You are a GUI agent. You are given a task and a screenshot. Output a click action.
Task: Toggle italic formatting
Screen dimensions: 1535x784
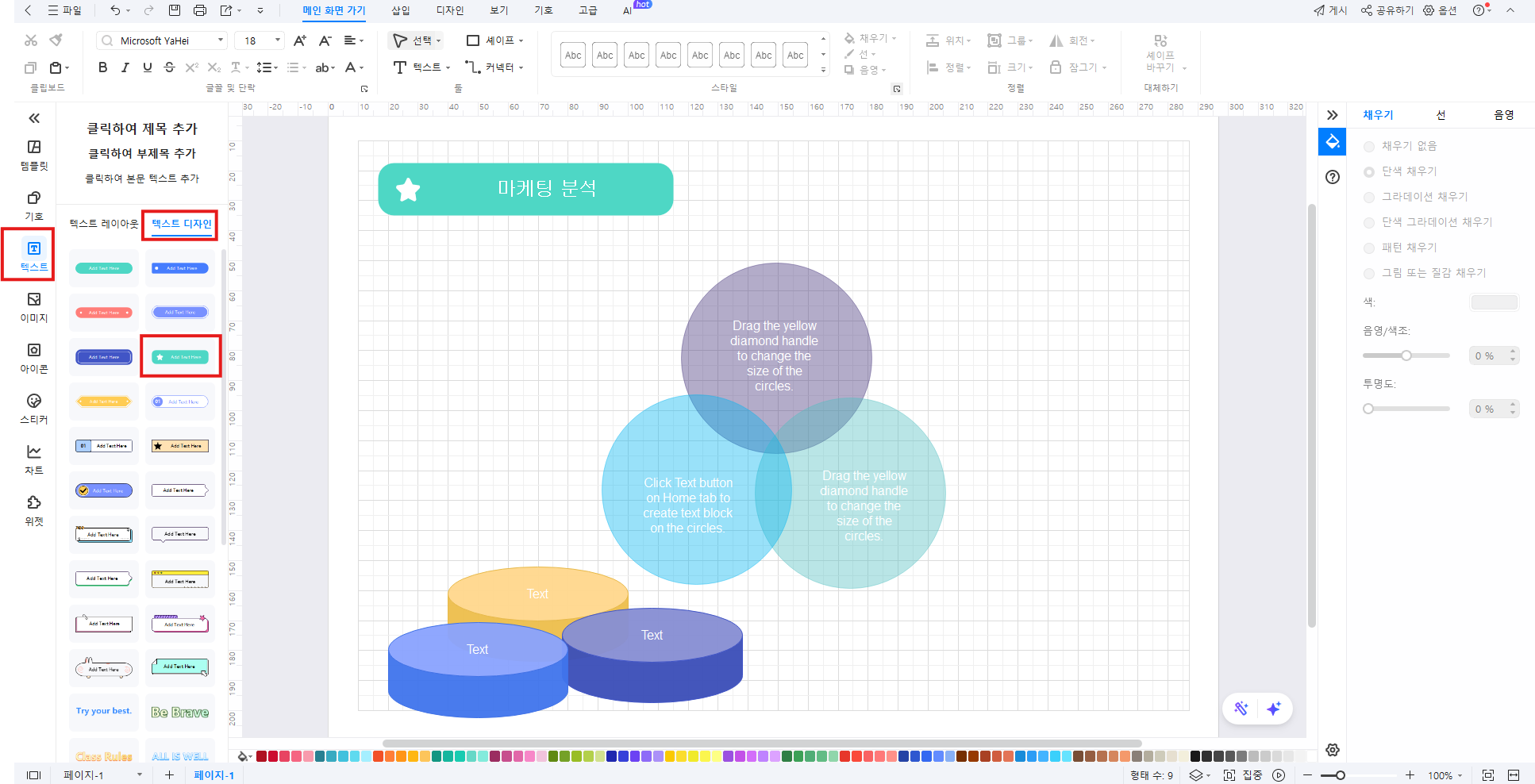pos(125,67)
